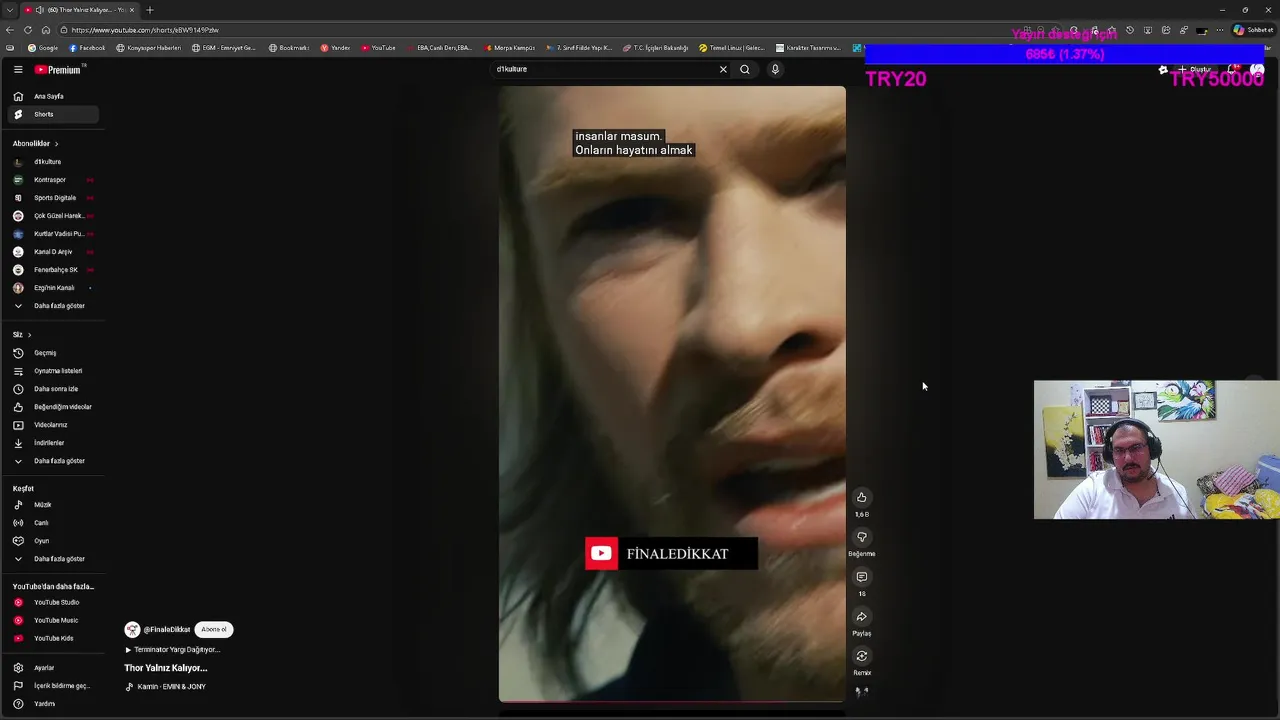This screenshot has height=720, width=1280.
Task: Select the 'Thor Yalnız Kalıyor' browser tab
Action: 80,10
